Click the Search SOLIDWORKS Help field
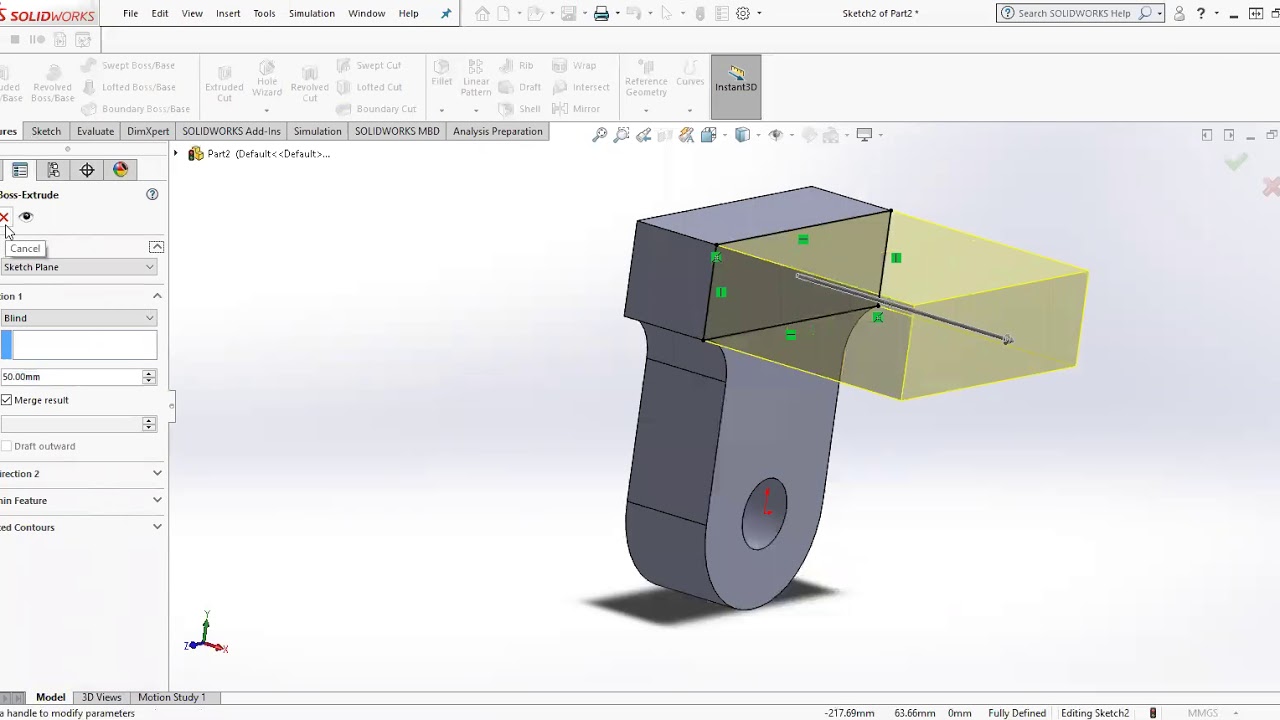This screenshot has height=720, width=1280. tap(1075, 13)
